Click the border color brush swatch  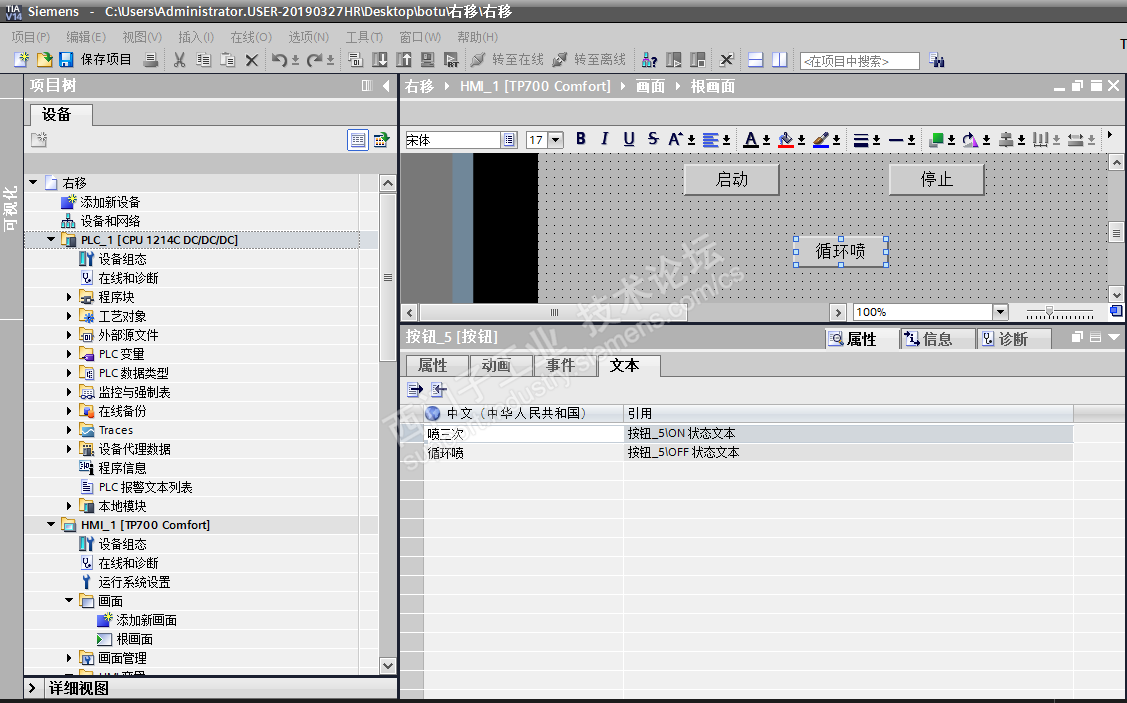click(x=821, y=139)
